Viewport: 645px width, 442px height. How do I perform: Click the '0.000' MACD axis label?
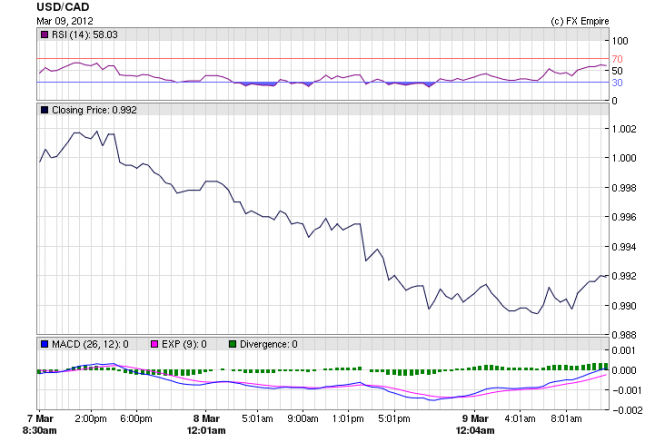[624, 370]
